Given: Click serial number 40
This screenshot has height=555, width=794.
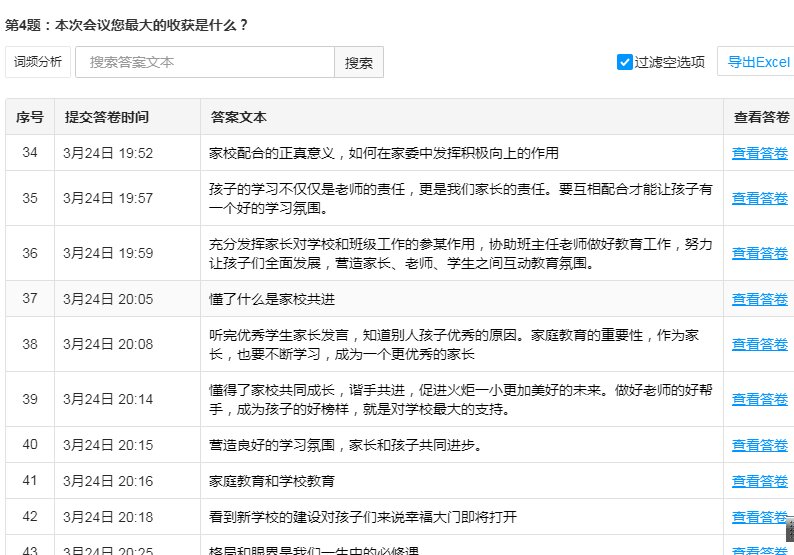Looking at the screenshot, I should click(30, 444).
